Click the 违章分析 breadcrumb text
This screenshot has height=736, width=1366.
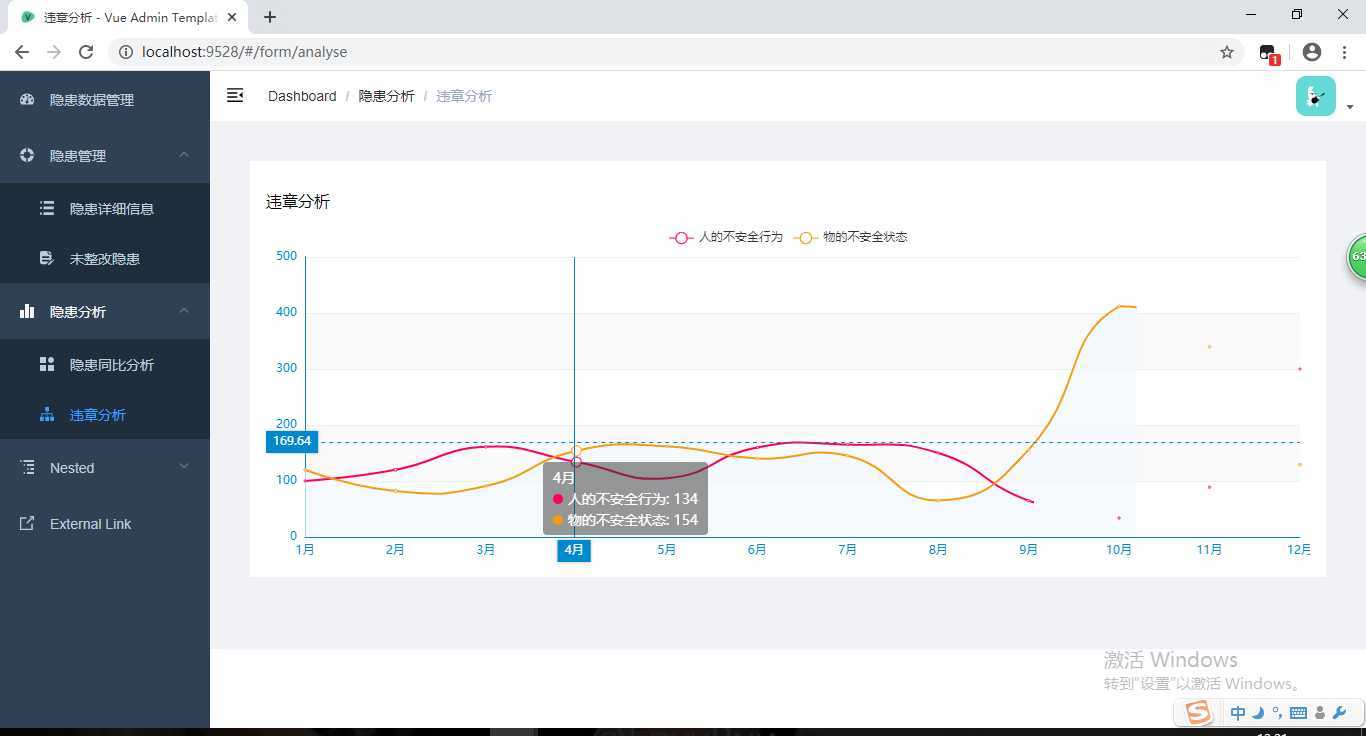pos(464,96)
